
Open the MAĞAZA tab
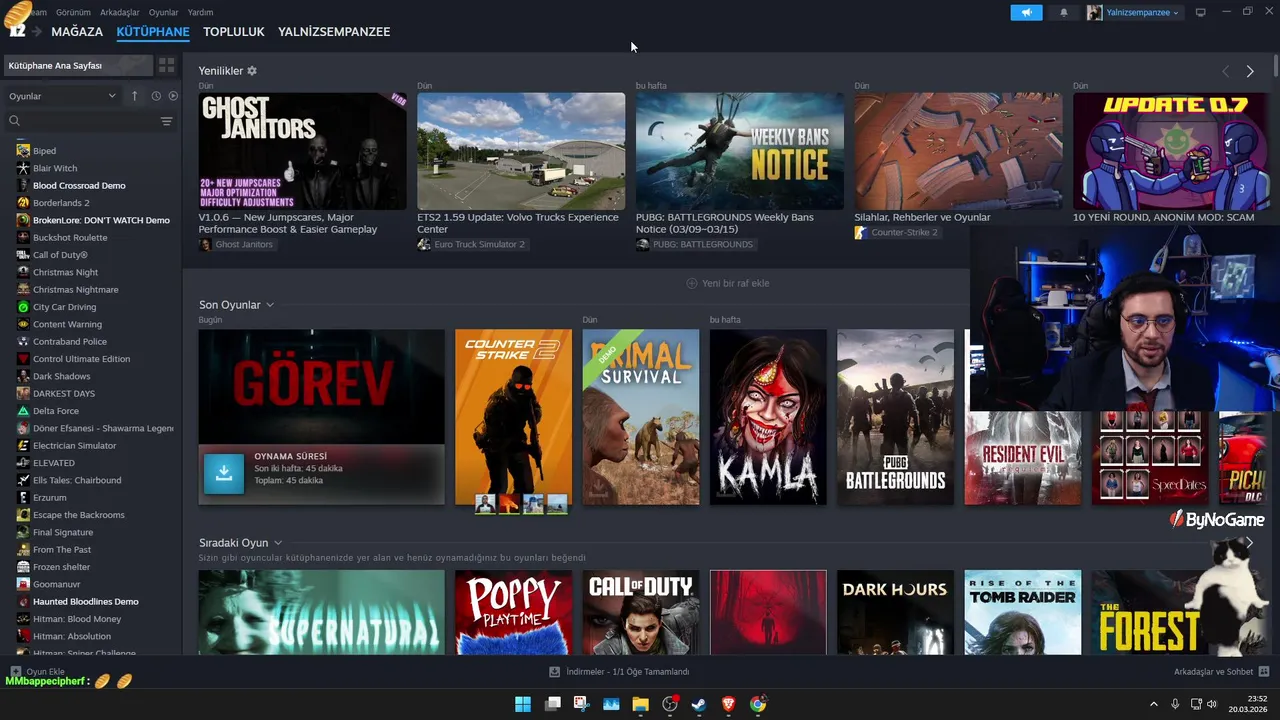(x=77, y=32)
